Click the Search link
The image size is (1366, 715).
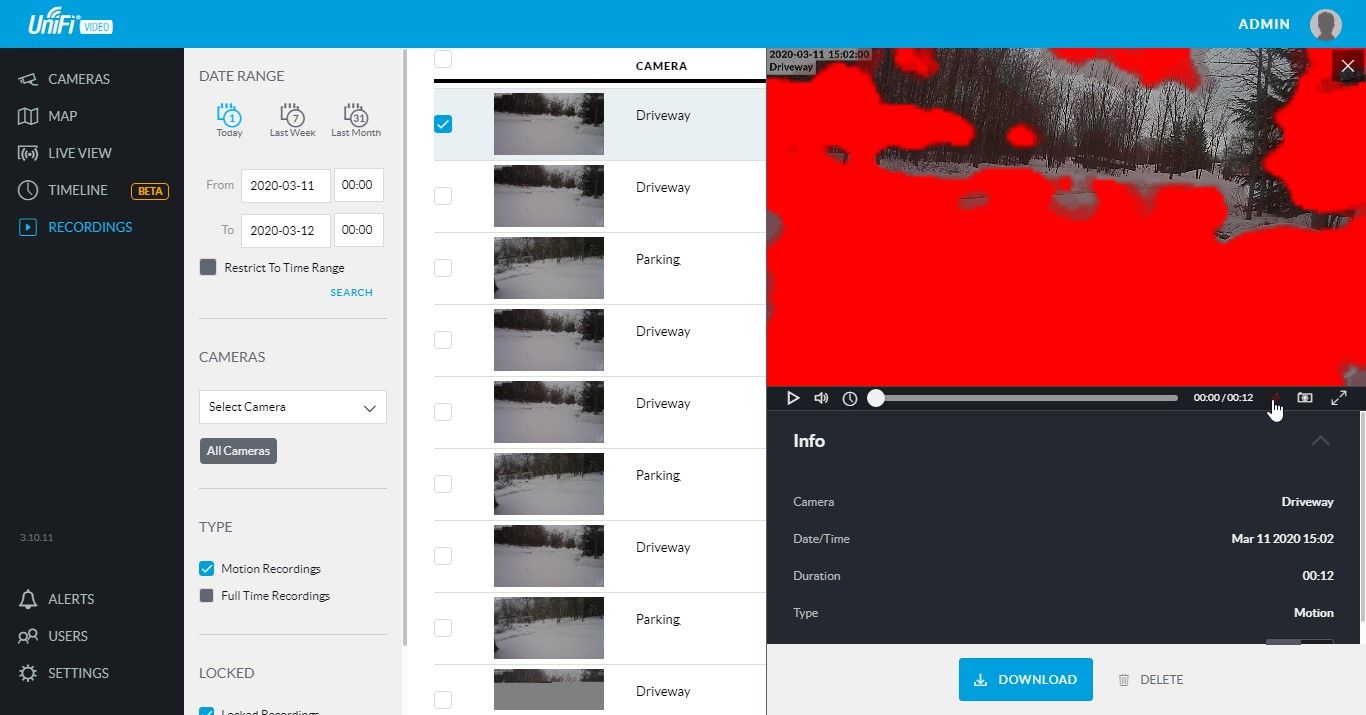(351, 293)
